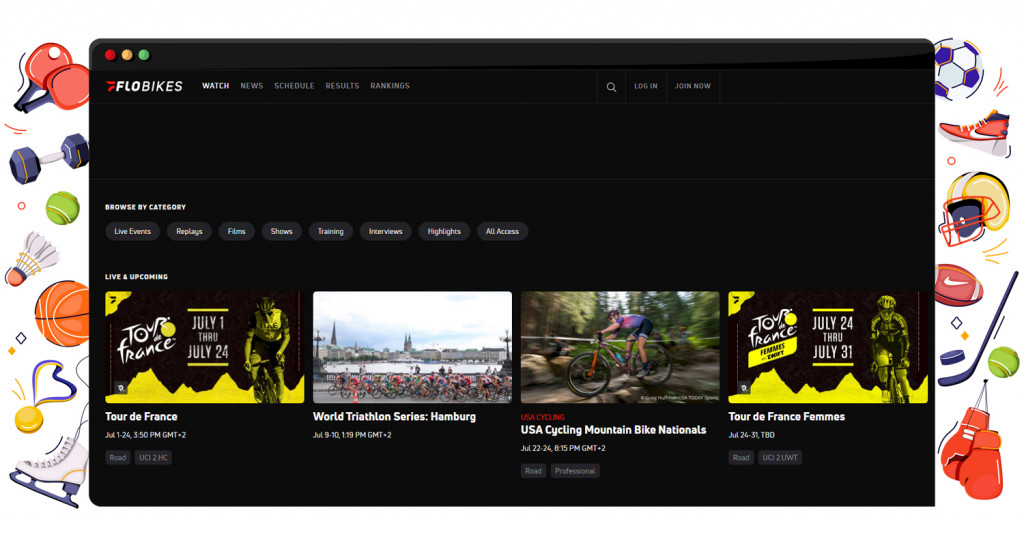This screenshot has height=545, width=1024.
Task: Open the Tour de France Femmes thumbnail
Action: (828, 347)
